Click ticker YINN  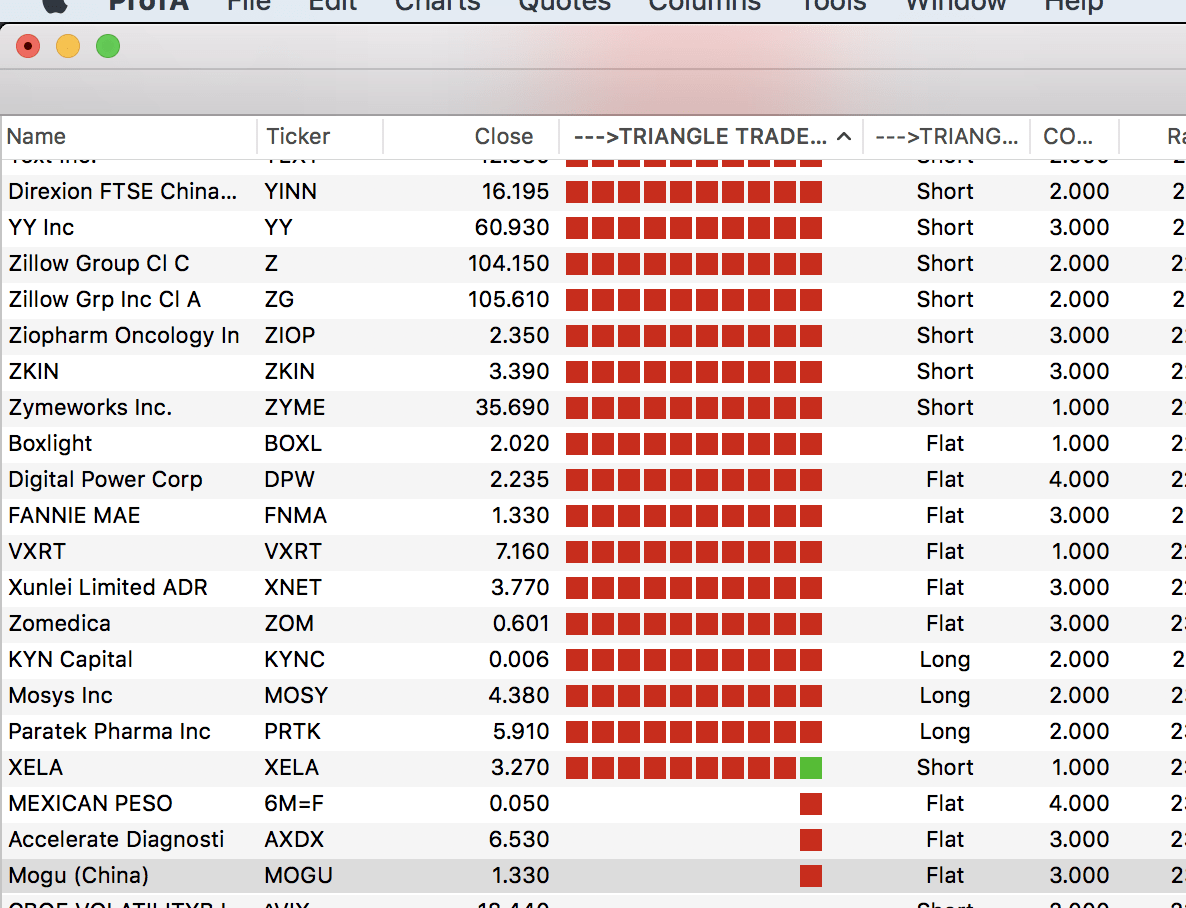[x=290, y=191]
